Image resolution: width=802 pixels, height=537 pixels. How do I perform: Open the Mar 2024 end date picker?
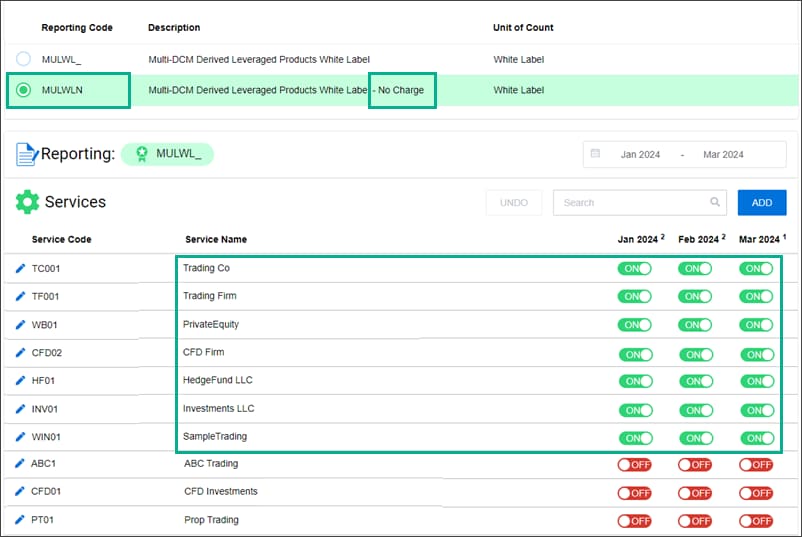pyautogui.click(x=723, y=155)
